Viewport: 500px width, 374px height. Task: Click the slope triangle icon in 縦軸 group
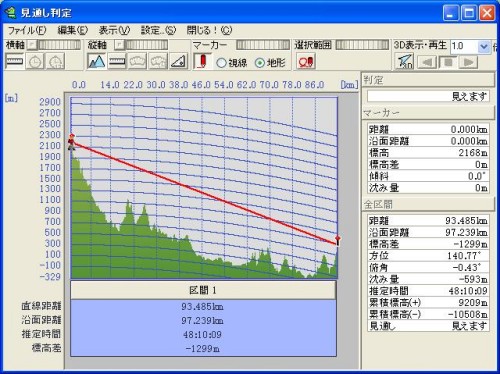tap(178, 61)
